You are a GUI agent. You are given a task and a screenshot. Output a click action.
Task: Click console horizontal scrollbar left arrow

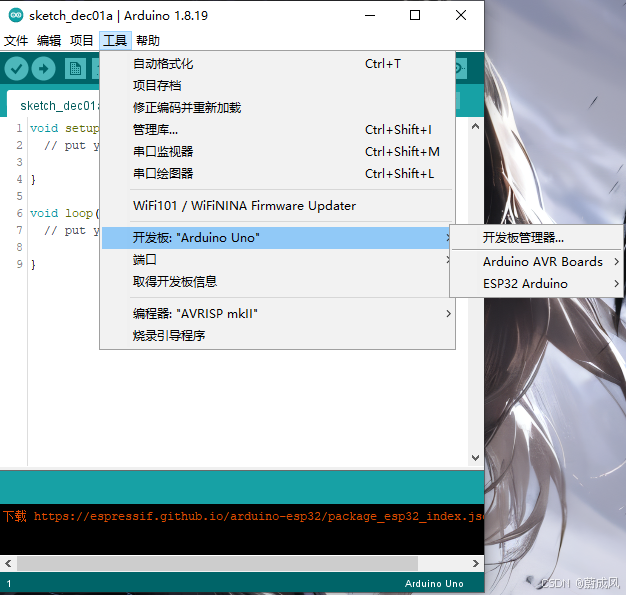[x=8, y=563]
